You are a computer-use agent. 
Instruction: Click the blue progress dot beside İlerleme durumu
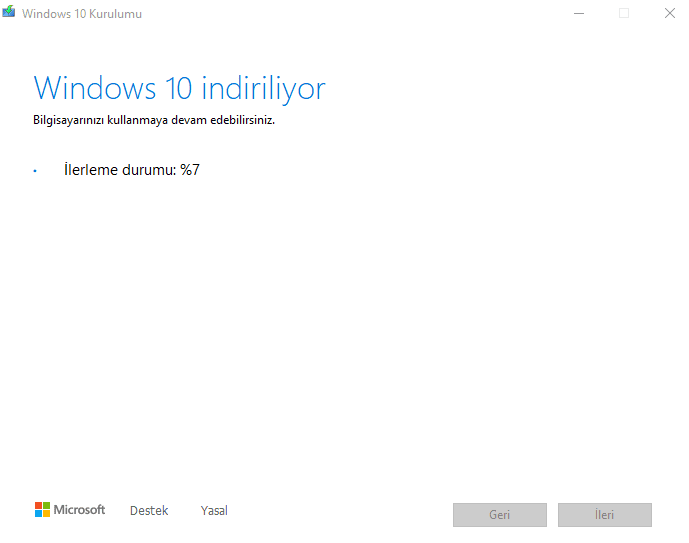click(x=35, y=171)
